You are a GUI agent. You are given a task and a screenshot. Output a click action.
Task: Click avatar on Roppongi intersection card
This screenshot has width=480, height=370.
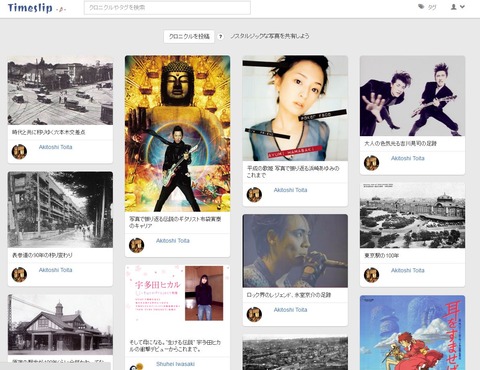[19, 152]
